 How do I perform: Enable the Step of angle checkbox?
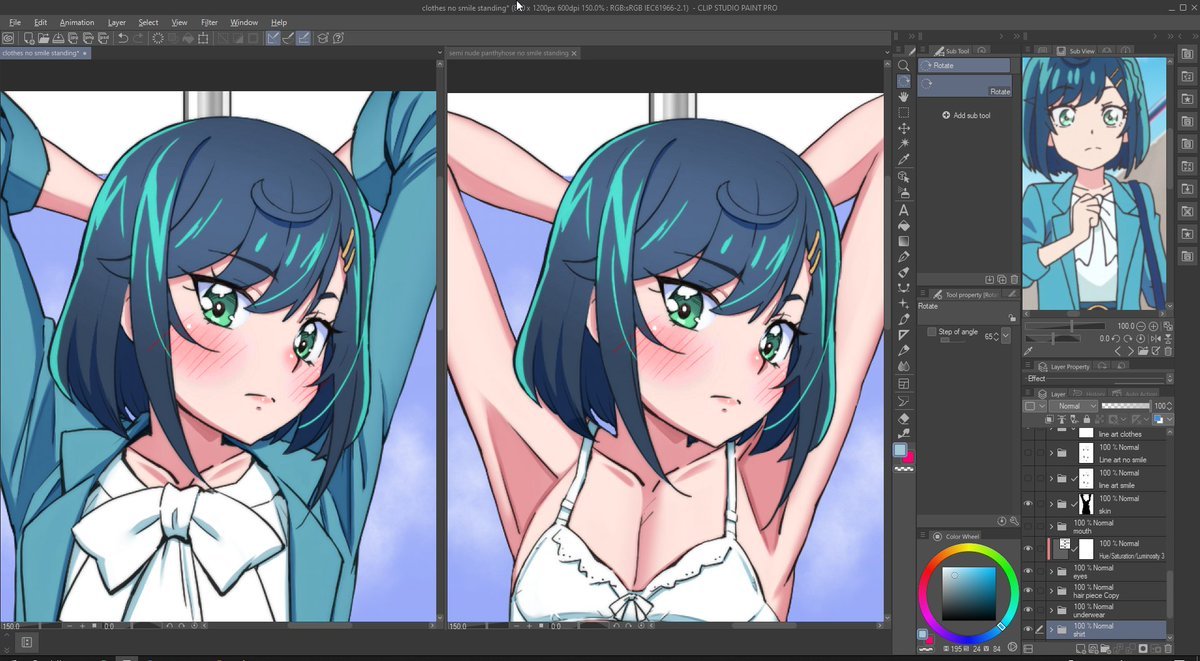(932, 332)
